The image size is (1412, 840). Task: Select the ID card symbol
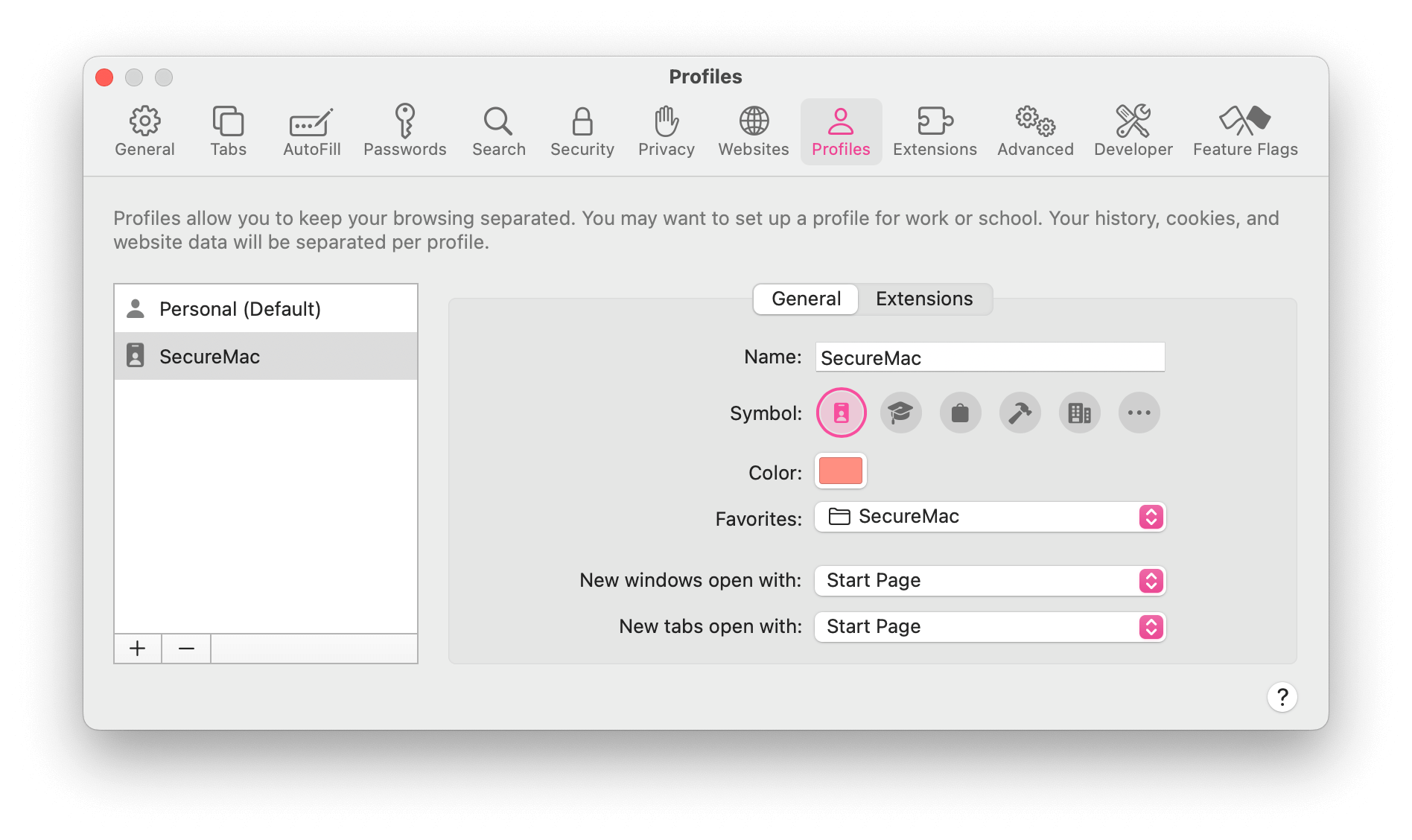click(x=840, y=413)
